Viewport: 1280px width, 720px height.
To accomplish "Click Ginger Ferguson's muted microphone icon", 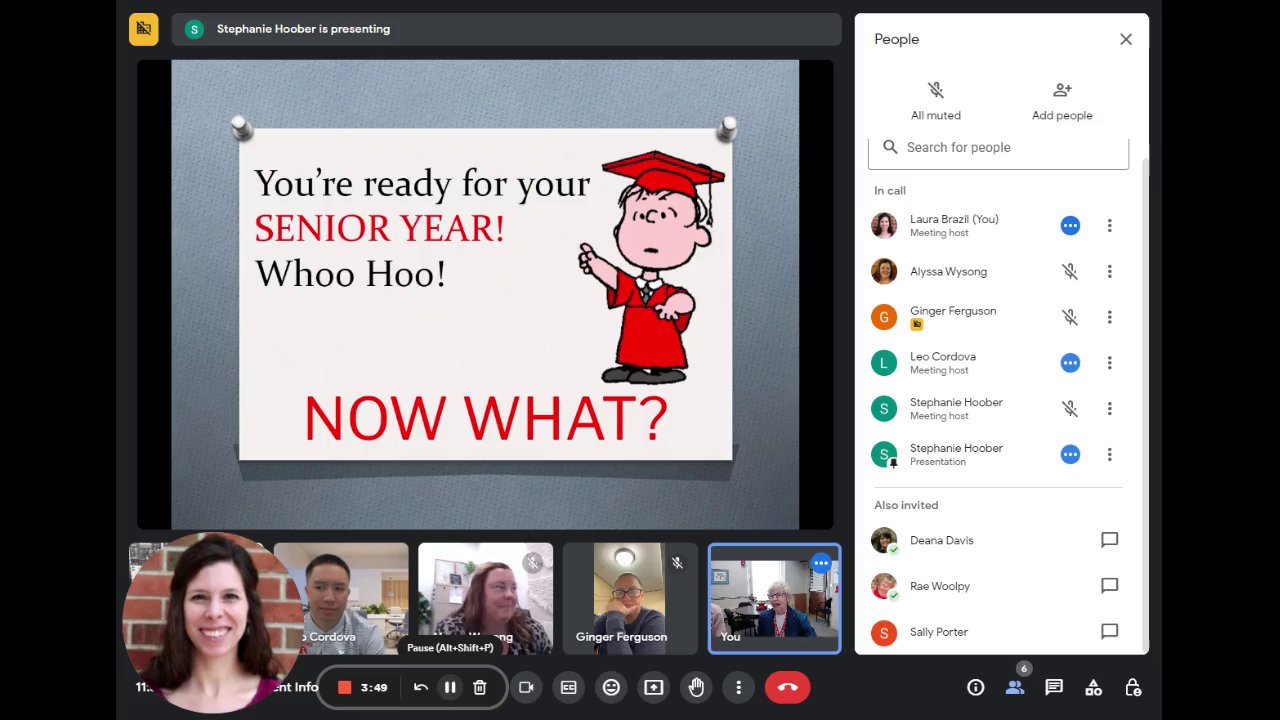I will 1070,317.
